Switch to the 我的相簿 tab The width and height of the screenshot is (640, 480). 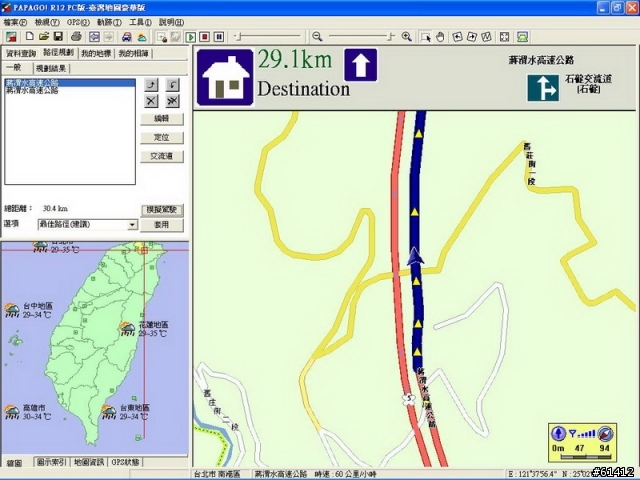click(134, 53)
